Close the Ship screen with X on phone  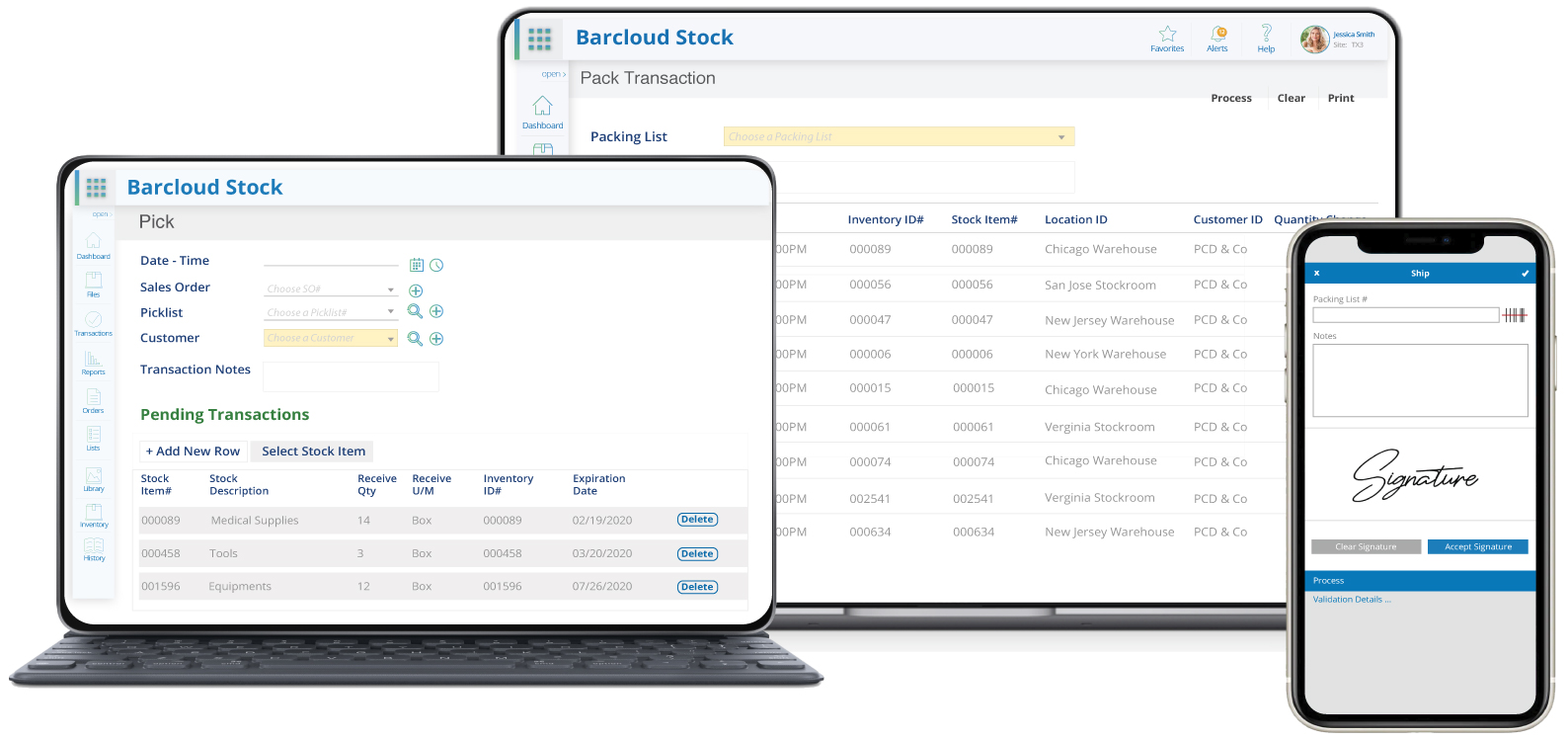coord(1316,274)
